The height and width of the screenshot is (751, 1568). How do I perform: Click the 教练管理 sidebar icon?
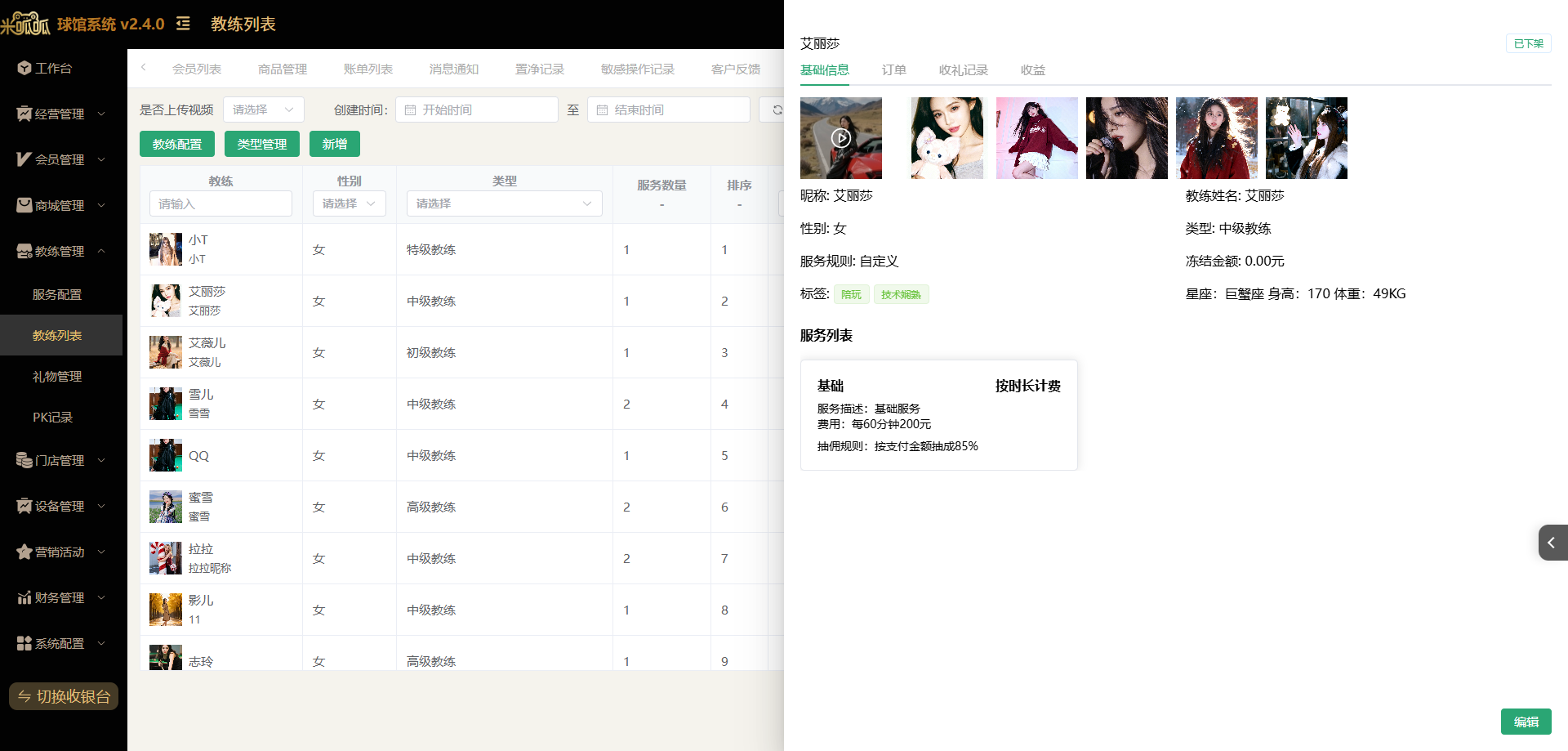24,251
